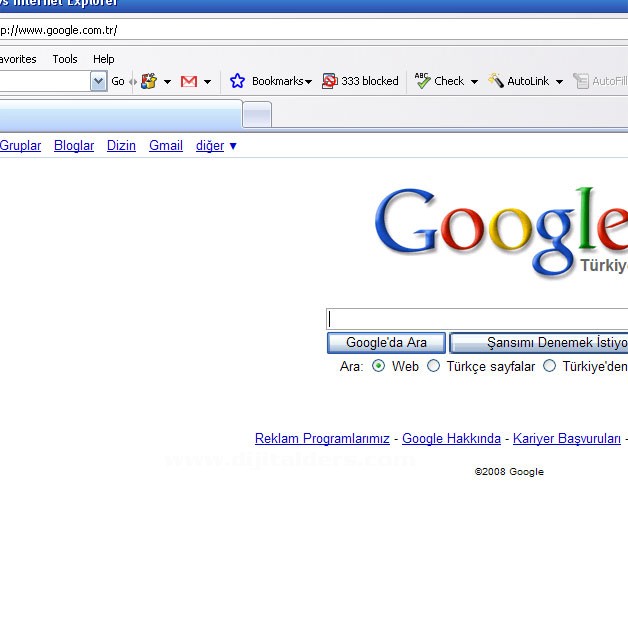Click the Google Türkiye logo
628x622 pixels.
tap(501, 232)
